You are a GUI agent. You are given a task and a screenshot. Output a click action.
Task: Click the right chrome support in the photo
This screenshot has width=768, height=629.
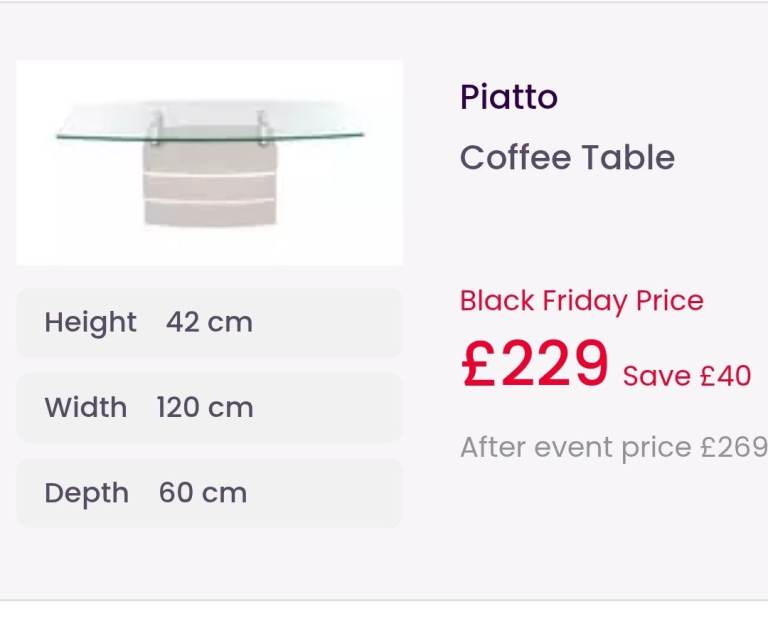263,128
